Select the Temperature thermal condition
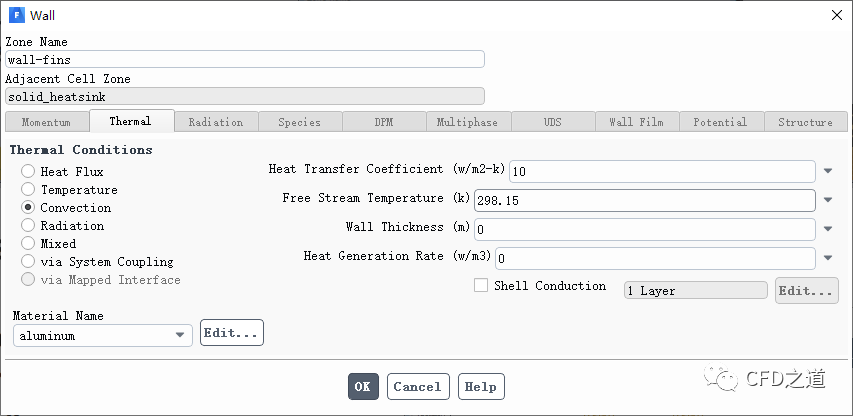Image resolution: width=853 pixels, height=416 pixels. 29,190
